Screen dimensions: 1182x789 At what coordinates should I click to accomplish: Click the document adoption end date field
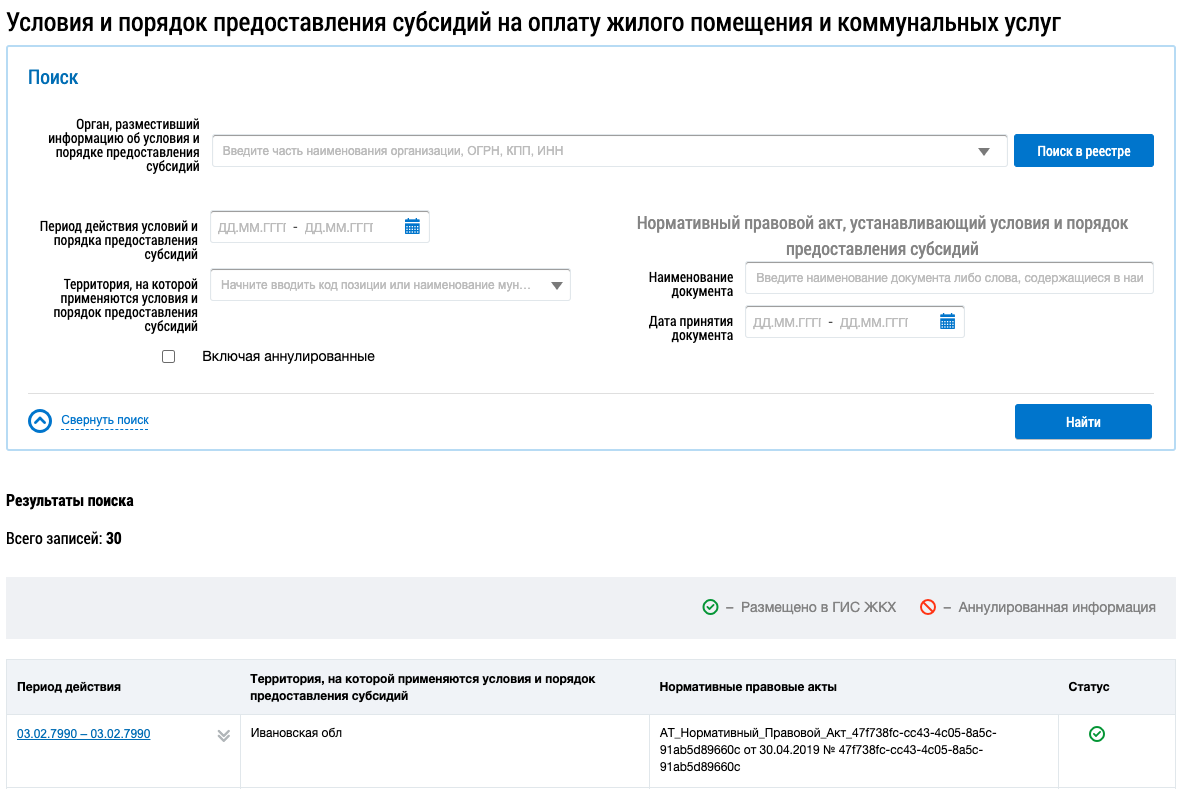click(x=874, y=322)
